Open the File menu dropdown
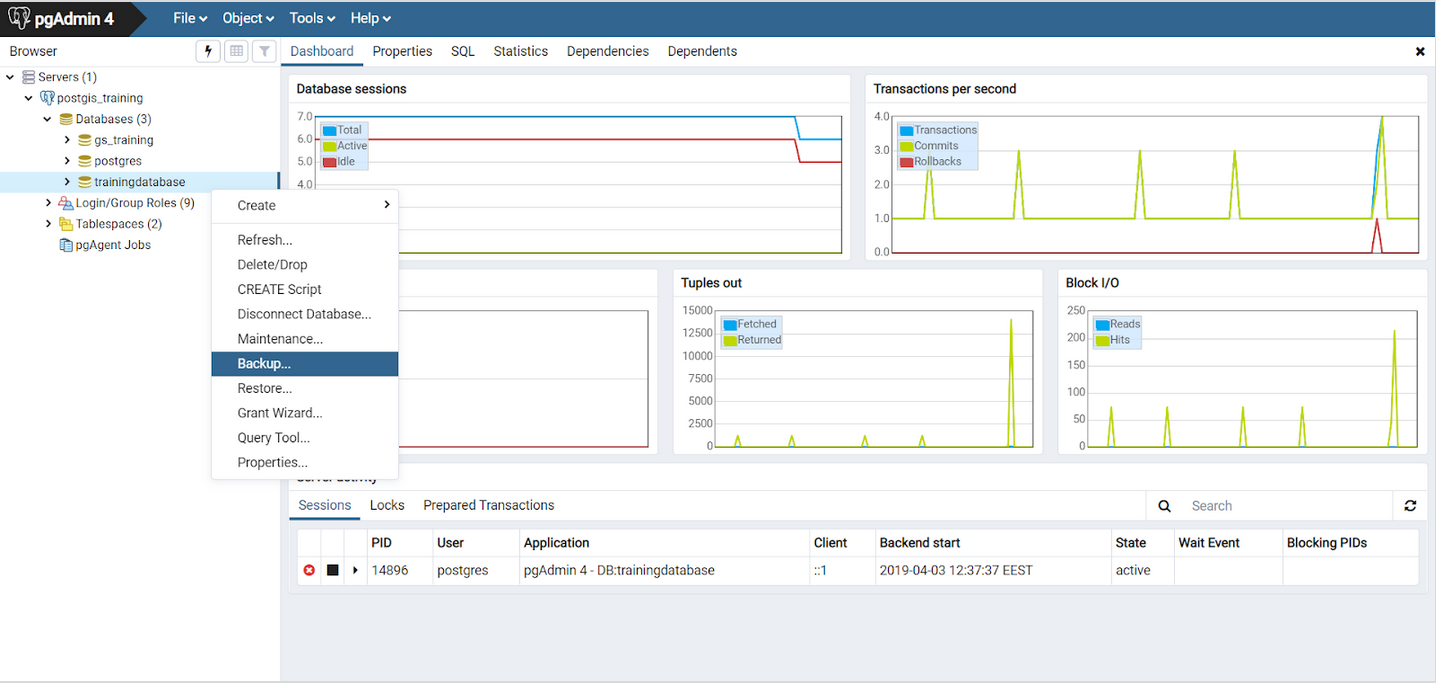Image resolution: width=1436 pixels, height=683 pixels. point(190,18)
